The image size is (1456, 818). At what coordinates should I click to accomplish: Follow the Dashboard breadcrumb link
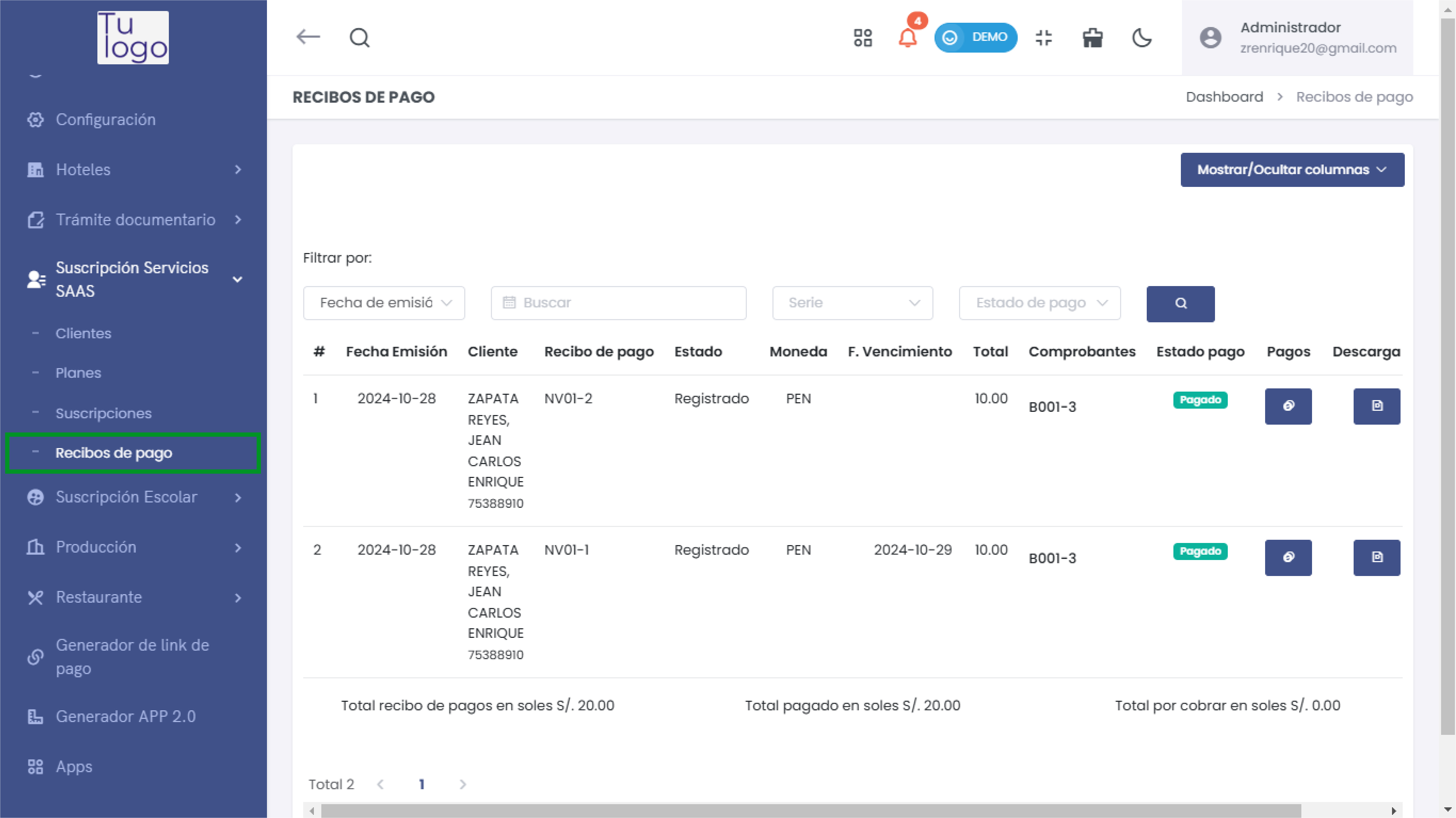1224,97
